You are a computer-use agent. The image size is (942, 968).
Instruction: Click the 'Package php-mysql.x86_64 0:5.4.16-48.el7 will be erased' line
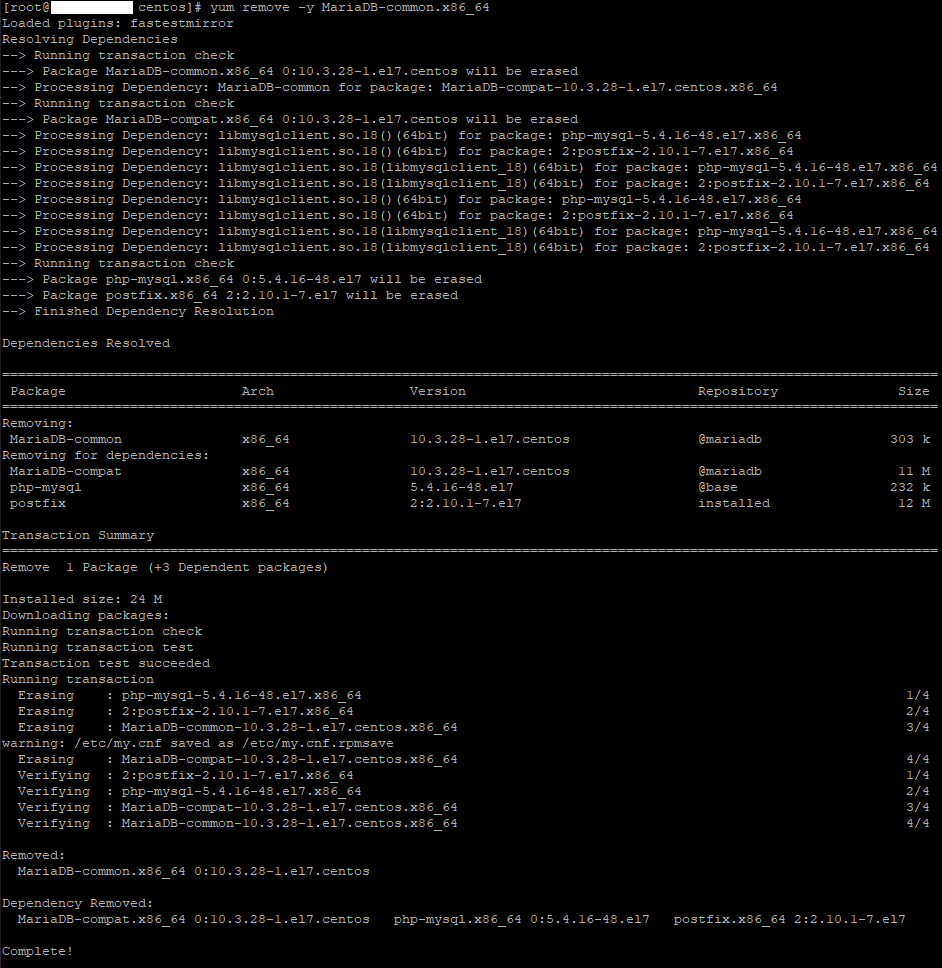(x=242, y=280)
